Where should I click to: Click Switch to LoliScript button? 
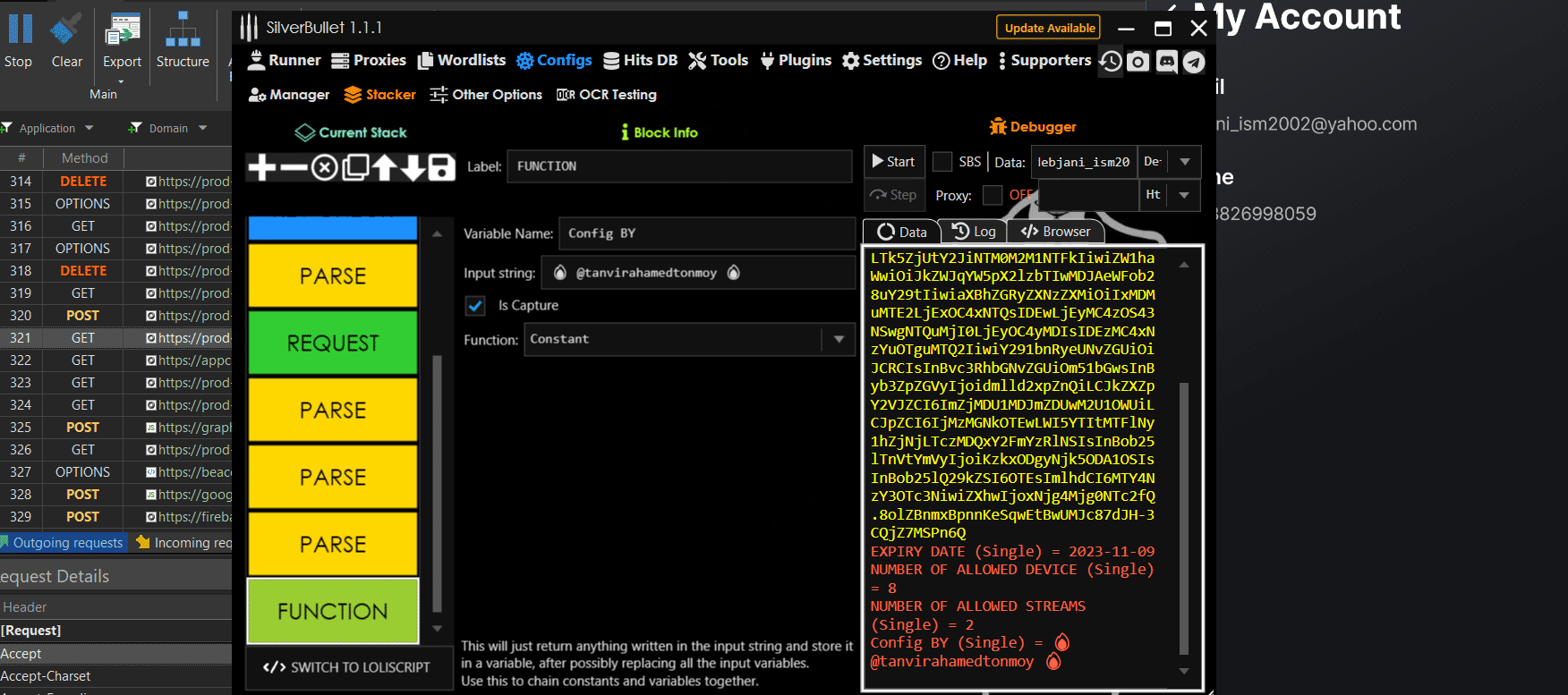click(x=347, y=667)
